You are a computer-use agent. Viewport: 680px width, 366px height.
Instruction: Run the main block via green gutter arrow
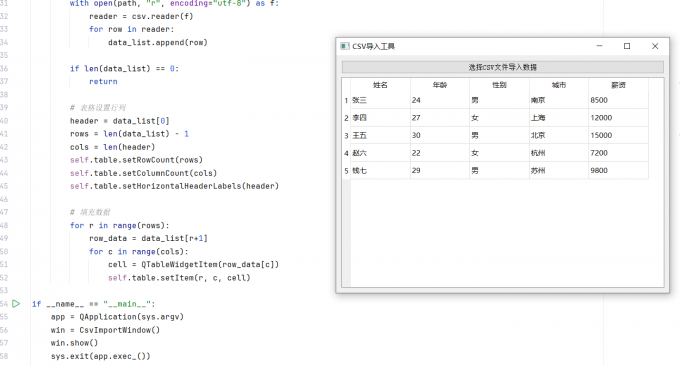(x=16, y=304)
